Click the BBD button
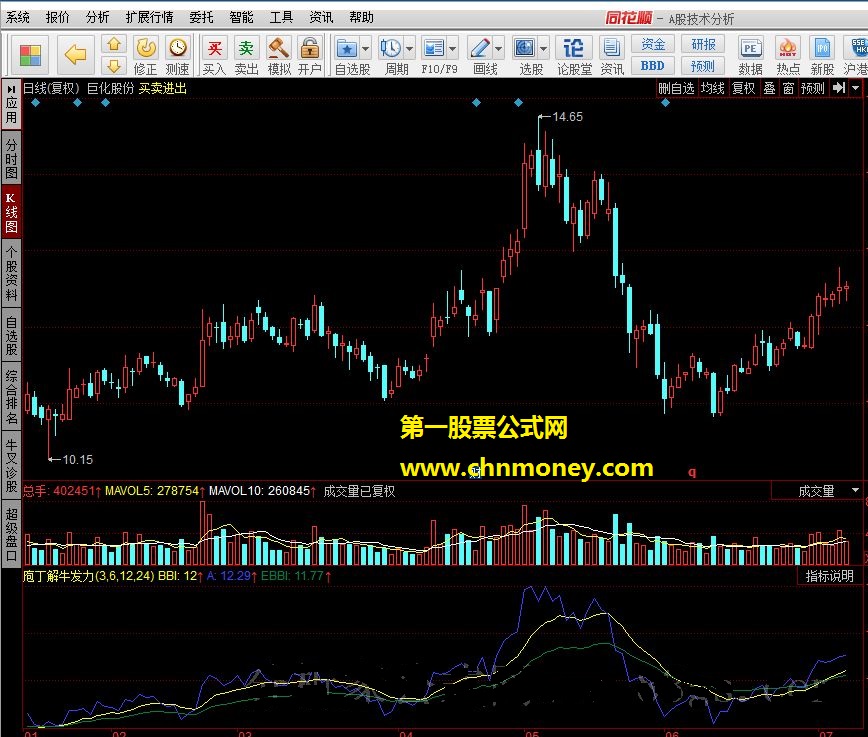 [653, 66]
